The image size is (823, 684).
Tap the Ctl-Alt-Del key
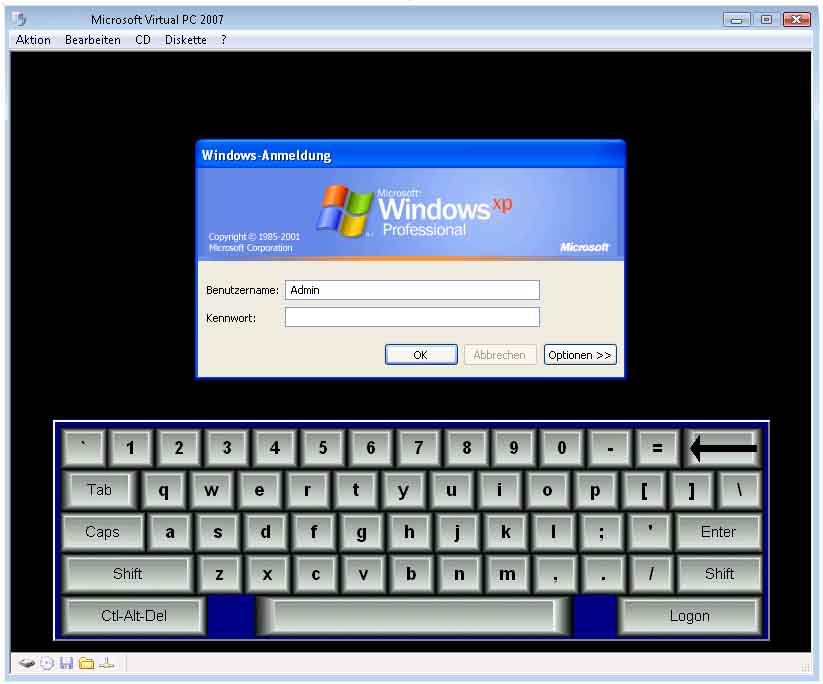[x=134, y=616]
